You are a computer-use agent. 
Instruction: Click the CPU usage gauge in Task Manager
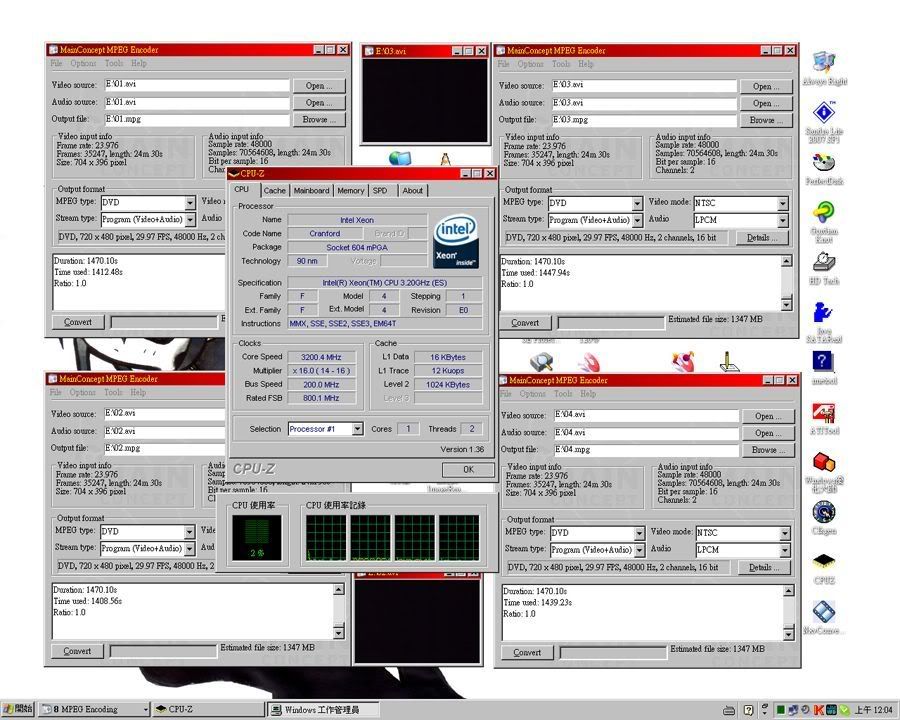[x=257, y=537]
